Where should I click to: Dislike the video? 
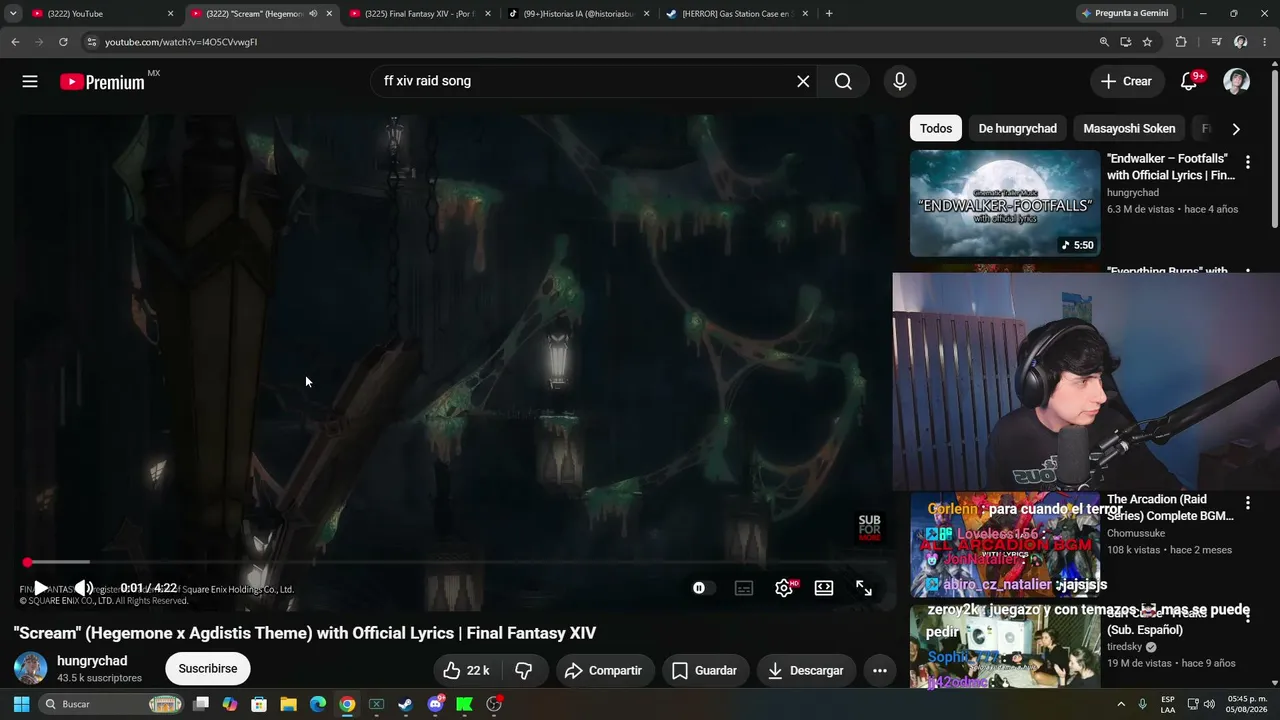[523, 670]
